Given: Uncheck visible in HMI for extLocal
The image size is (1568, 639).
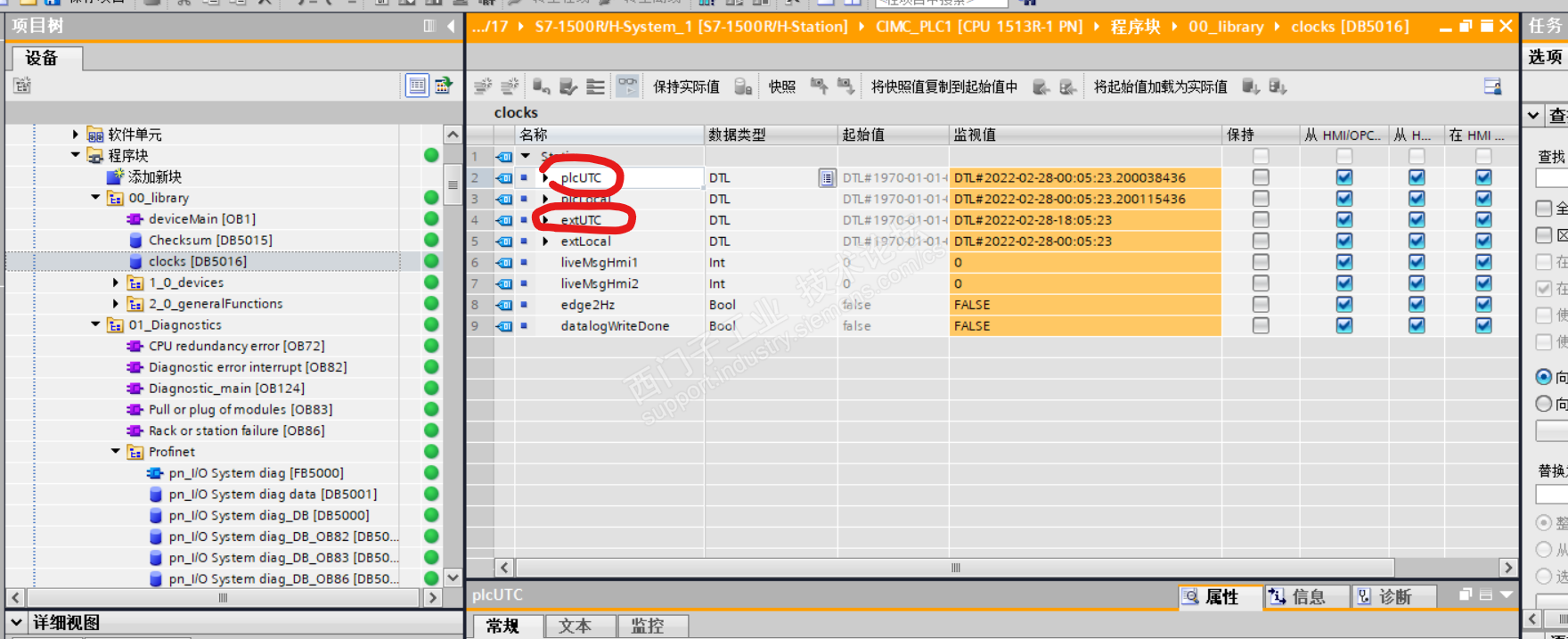Looking at the screenshot, I should click(1482, 242).
